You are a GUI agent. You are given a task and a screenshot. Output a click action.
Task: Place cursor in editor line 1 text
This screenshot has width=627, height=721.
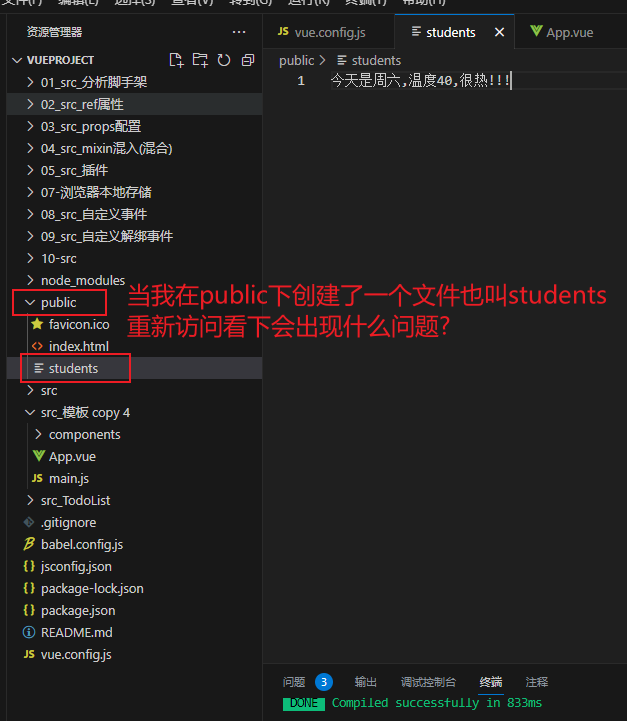(x=420, y=81)
